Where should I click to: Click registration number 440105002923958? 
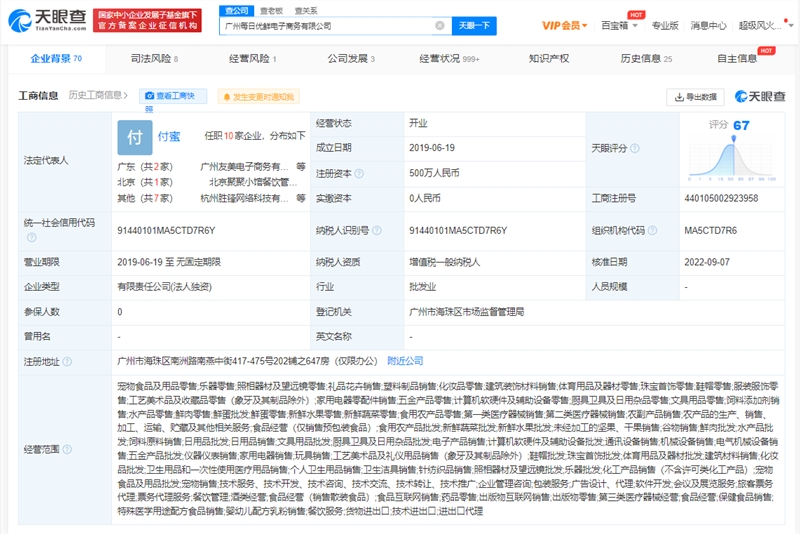tap(721, 198)
